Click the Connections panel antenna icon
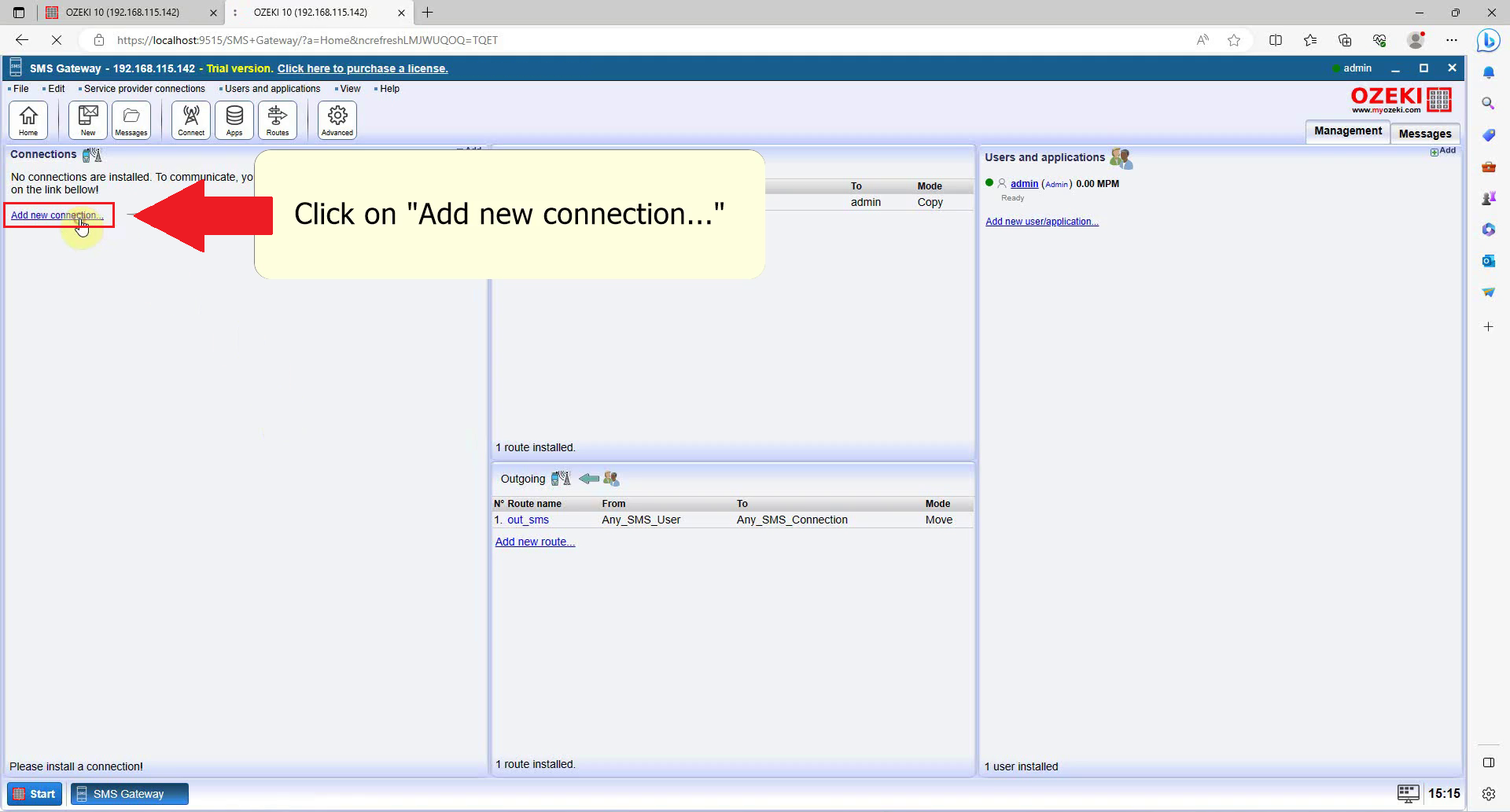 (92, 155)
